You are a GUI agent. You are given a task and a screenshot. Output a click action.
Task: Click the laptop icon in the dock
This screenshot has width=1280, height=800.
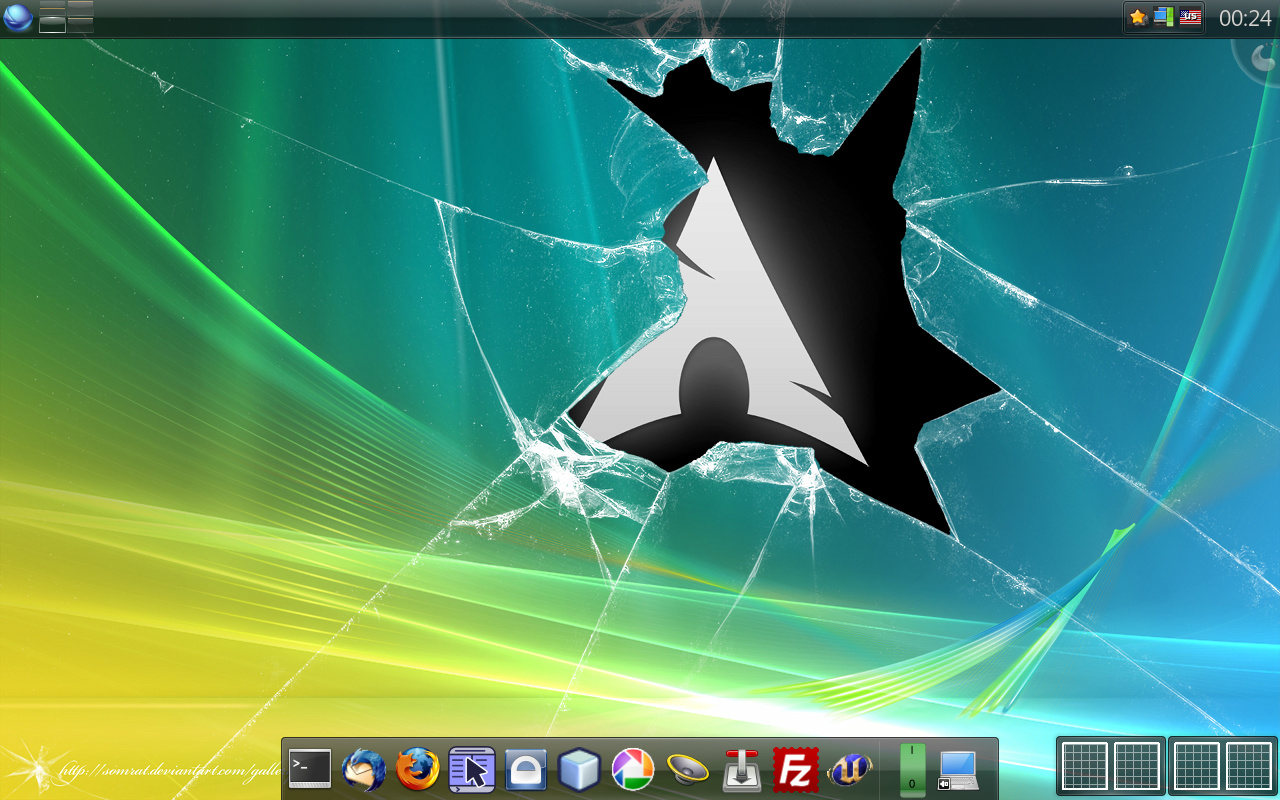958,770
